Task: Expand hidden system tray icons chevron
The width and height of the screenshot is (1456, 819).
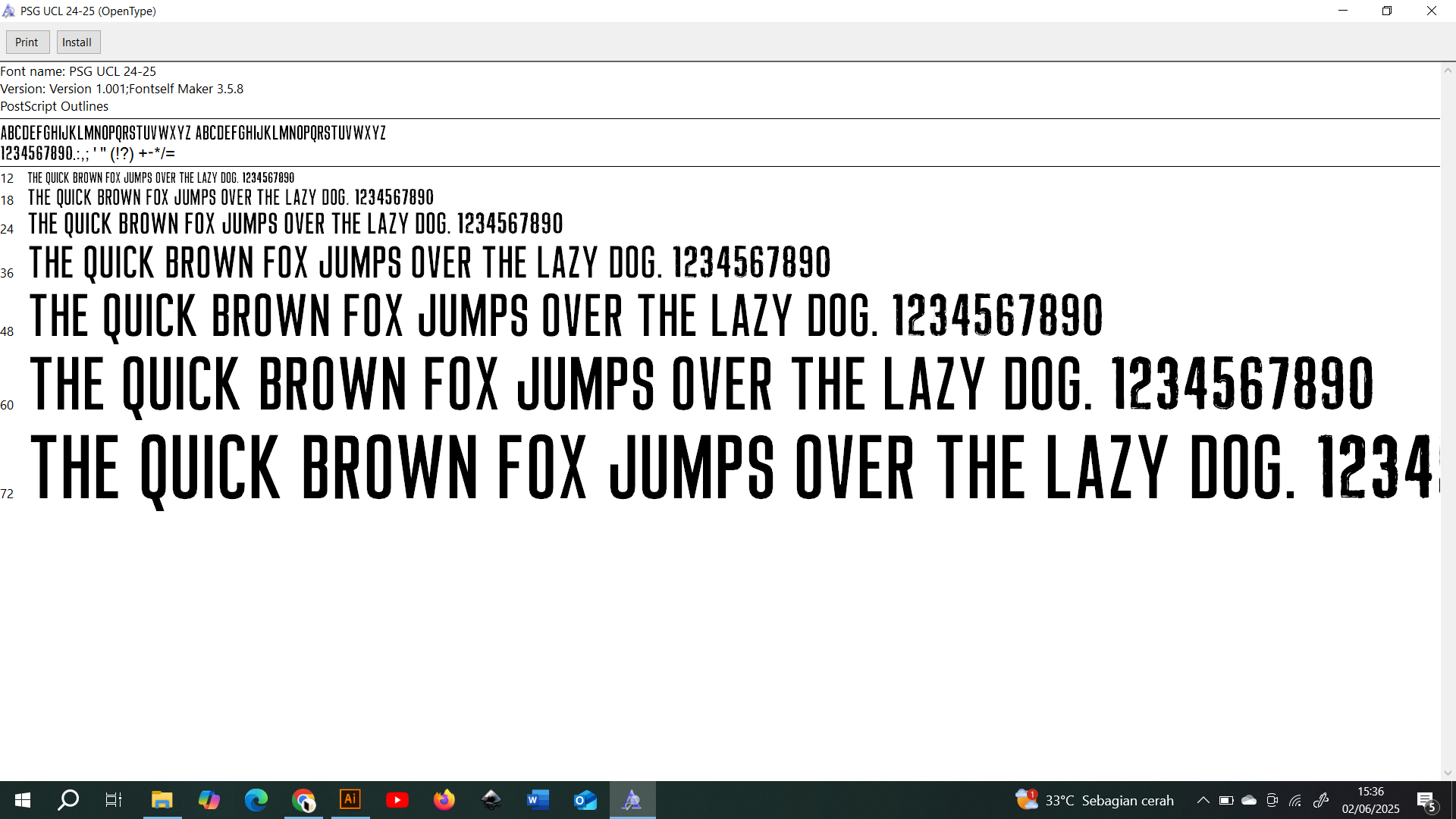Action: pos(1203,800)
